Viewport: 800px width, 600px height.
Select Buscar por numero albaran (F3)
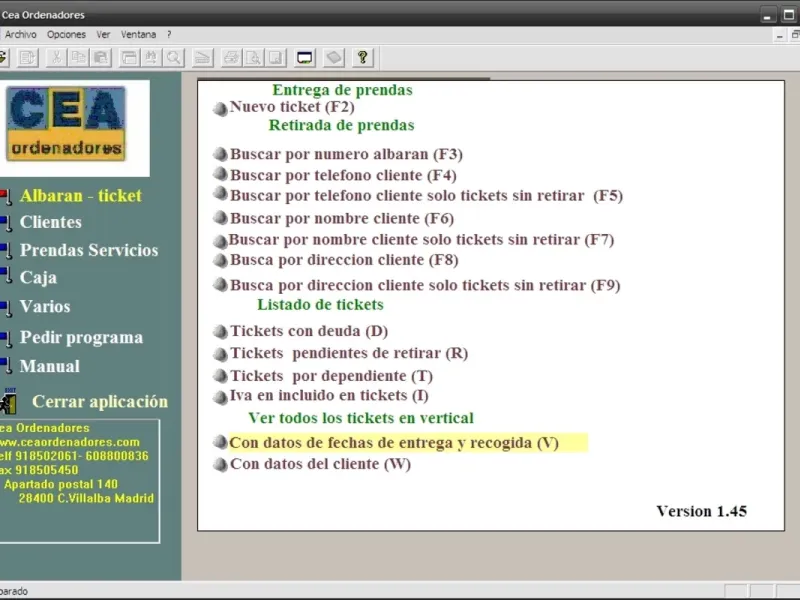click(346, 154)
